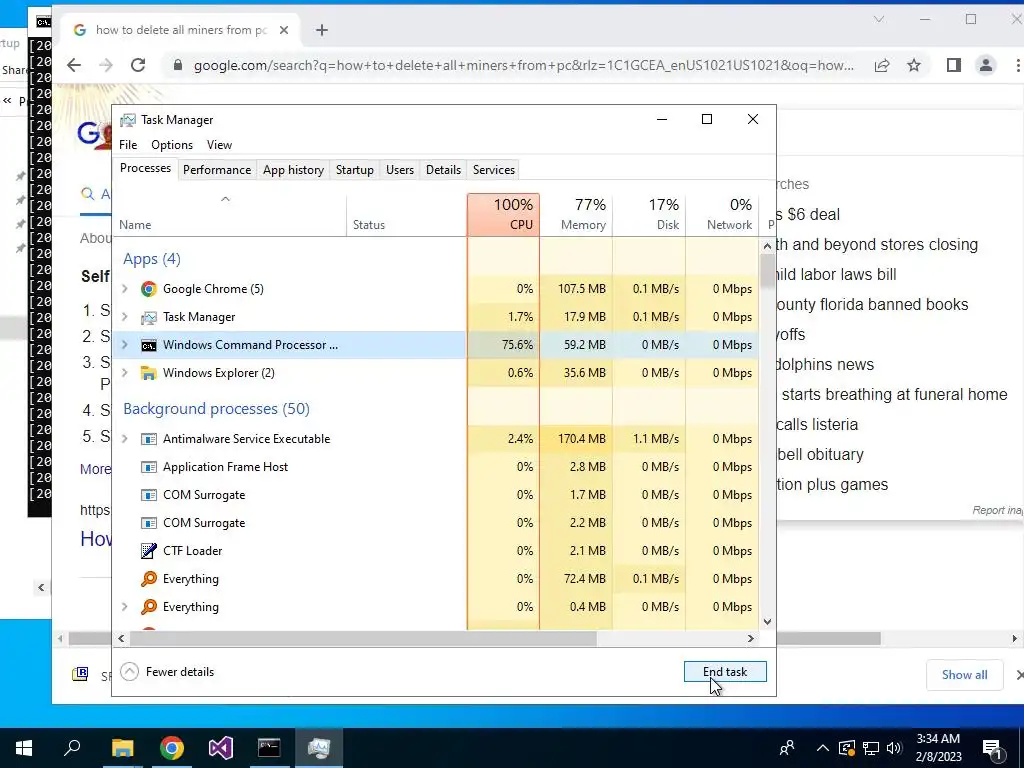Viewport: 1024px width, 768px height.
Task: Open Chrome side panel icon
Action: (953, 65)
